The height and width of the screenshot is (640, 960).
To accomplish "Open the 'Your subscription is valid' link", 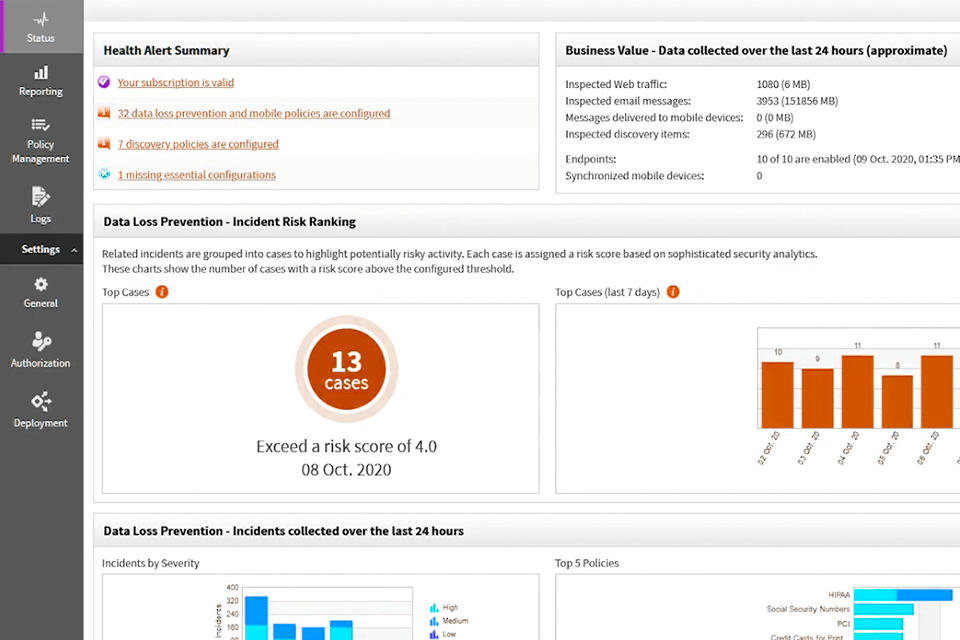I will coord(176,83).
